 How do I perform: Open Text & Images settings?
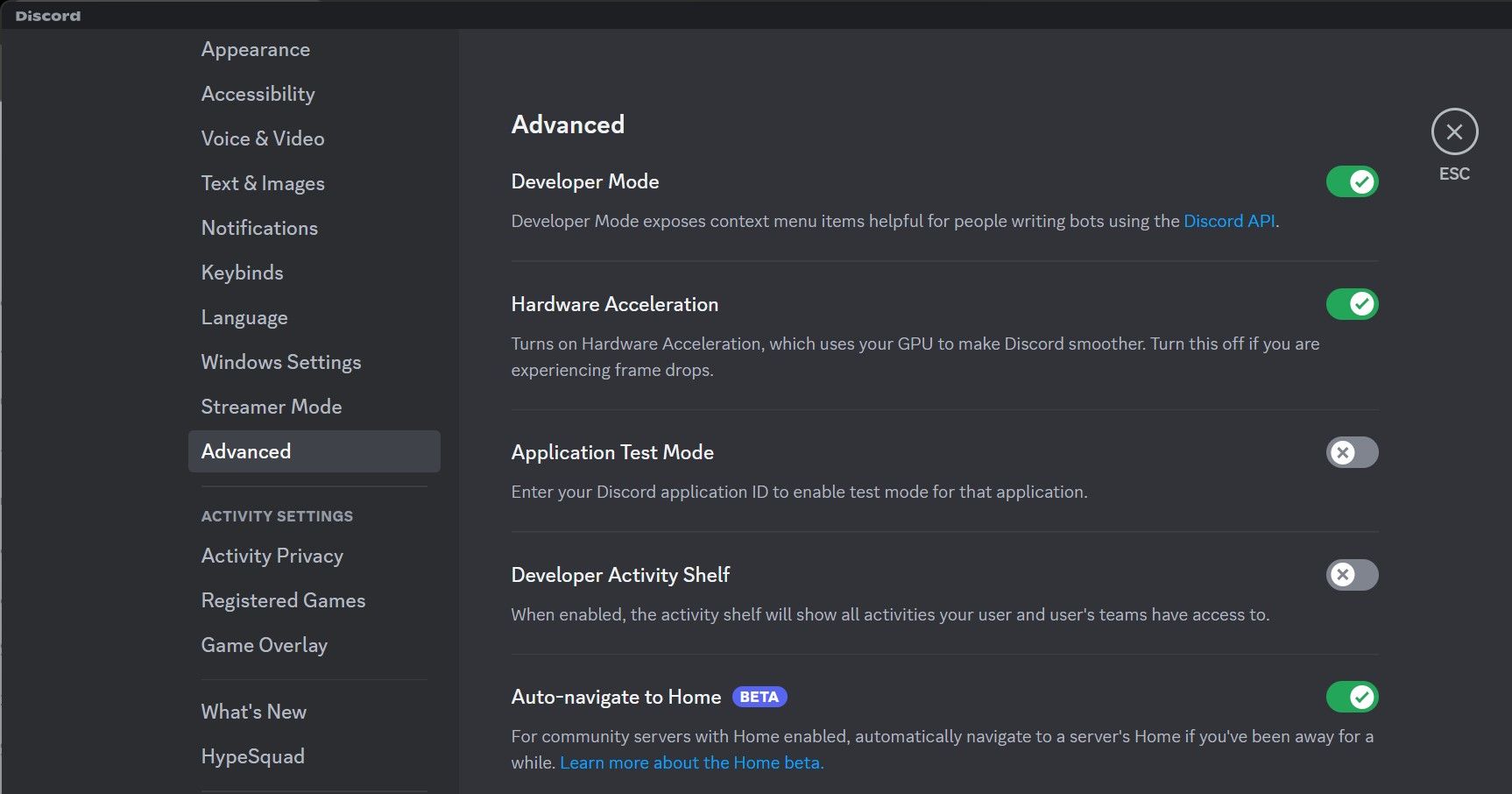tap(262, 183)
